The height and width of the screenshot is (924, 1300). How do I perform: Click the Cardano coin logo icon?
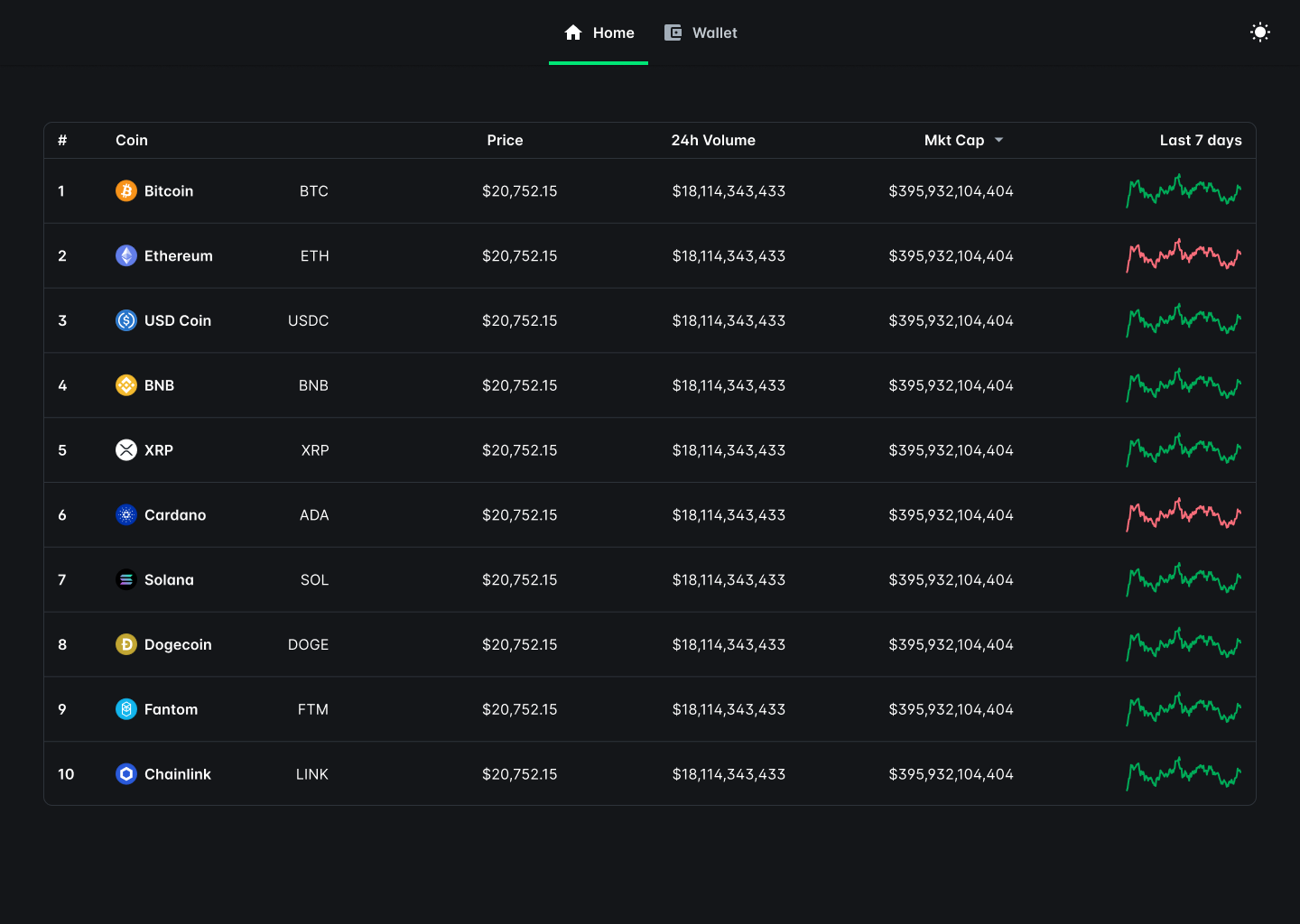(x=126, y=514)
